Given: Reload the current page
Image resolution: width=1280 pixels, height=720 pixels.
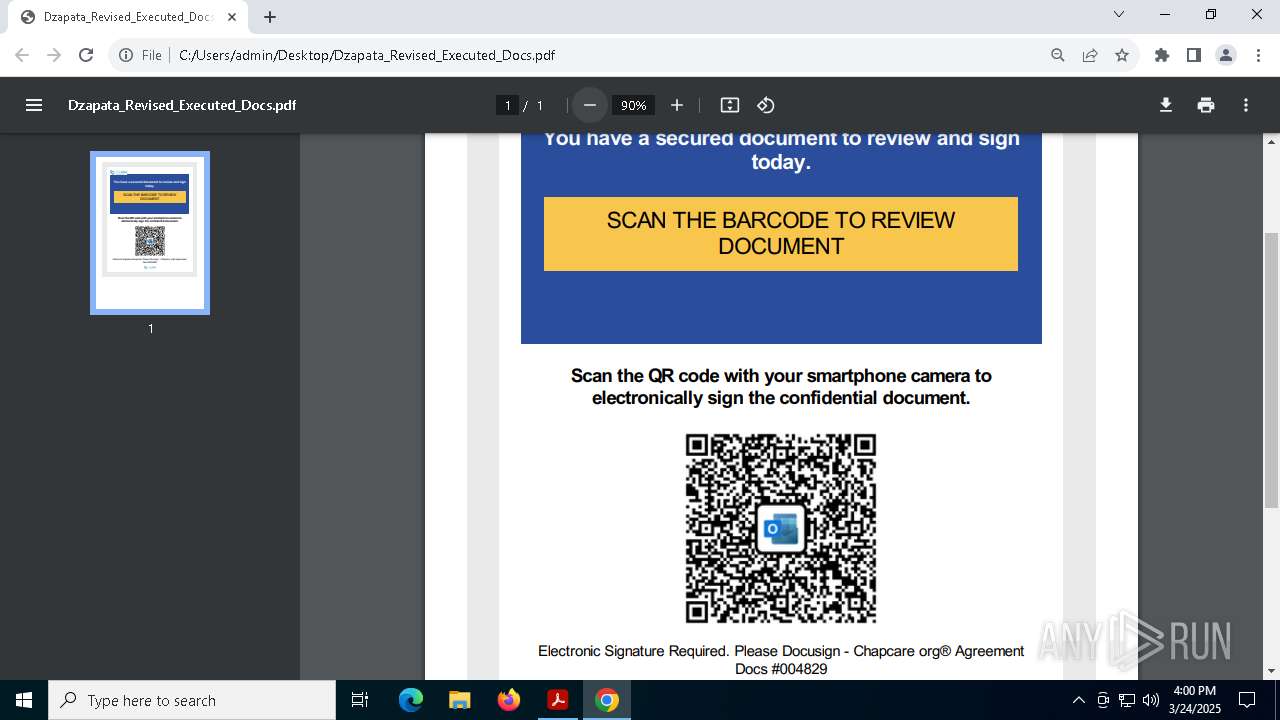Looking at the screenshot, I should (x=86, y=55).
